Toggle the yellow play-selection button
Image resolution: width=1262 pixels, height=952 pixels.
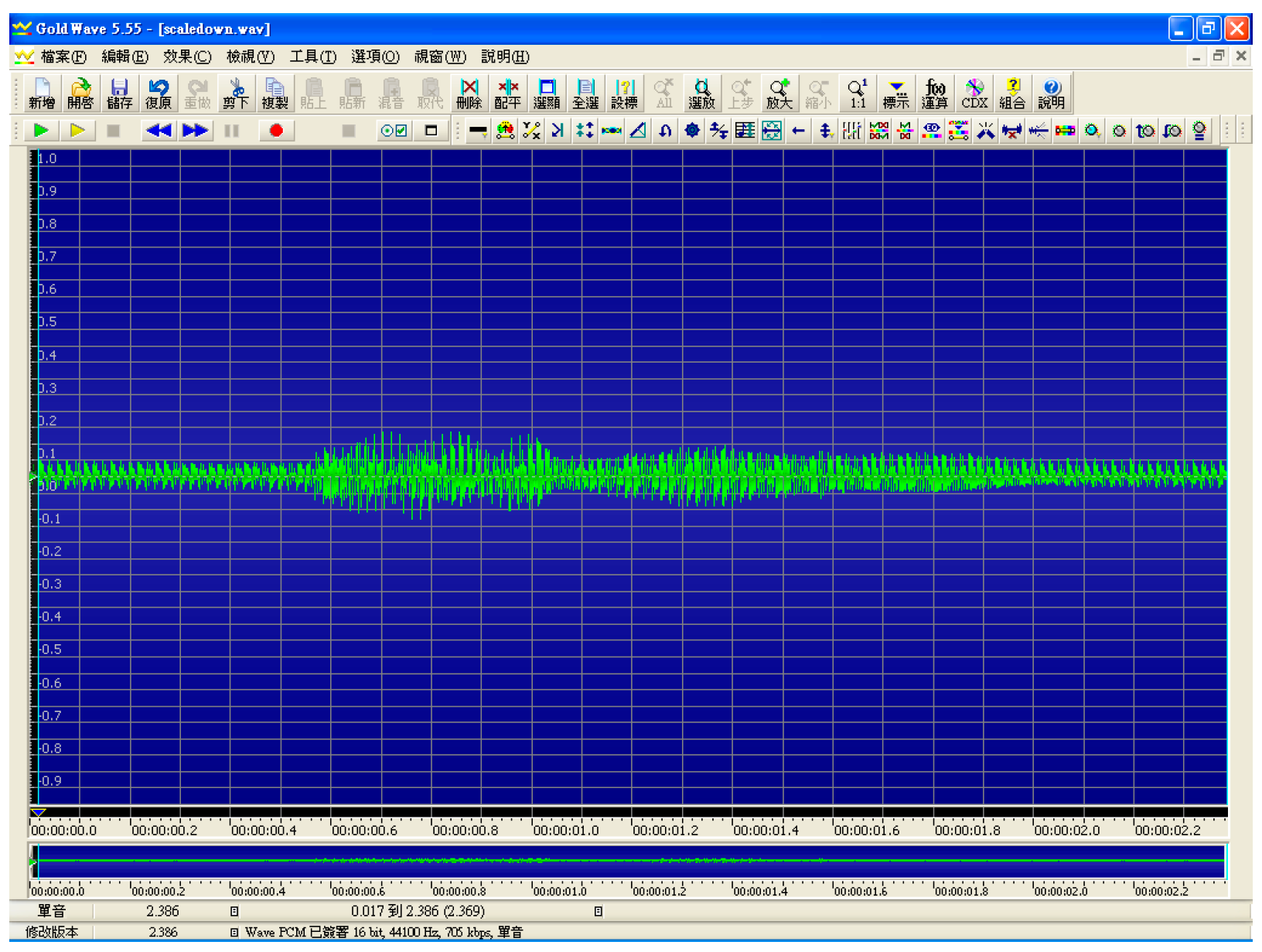coord(77,131)
